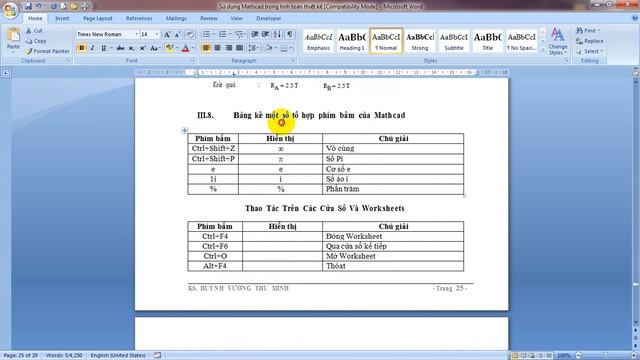Screen dimensions: 640x360
Task: Open the Numbering list dropdown
Action: 230,34
